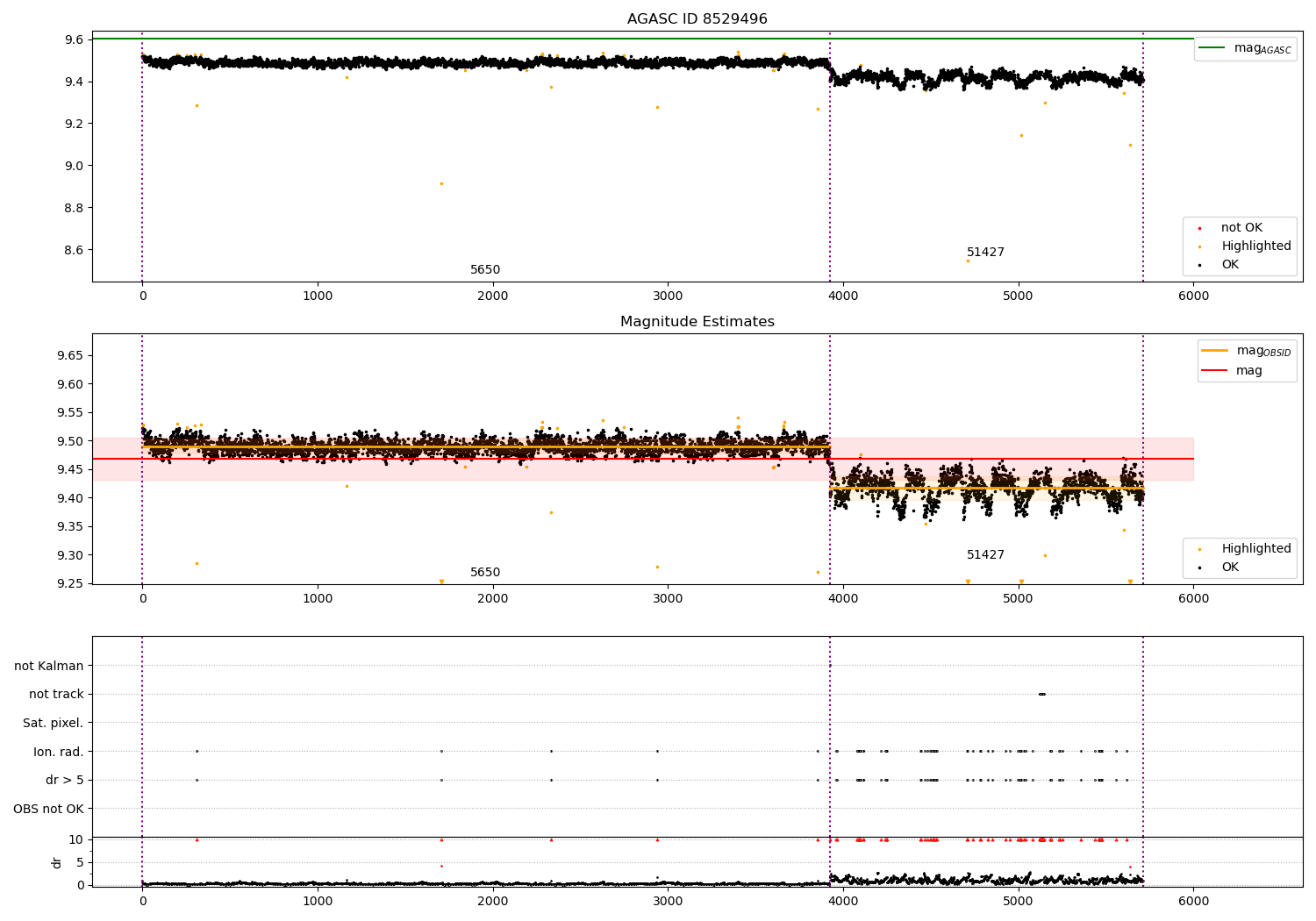Viewport: 1316px width, 921px height.
Task: Select the 'OBS not OK' axis label
Action: click(48, 809)
